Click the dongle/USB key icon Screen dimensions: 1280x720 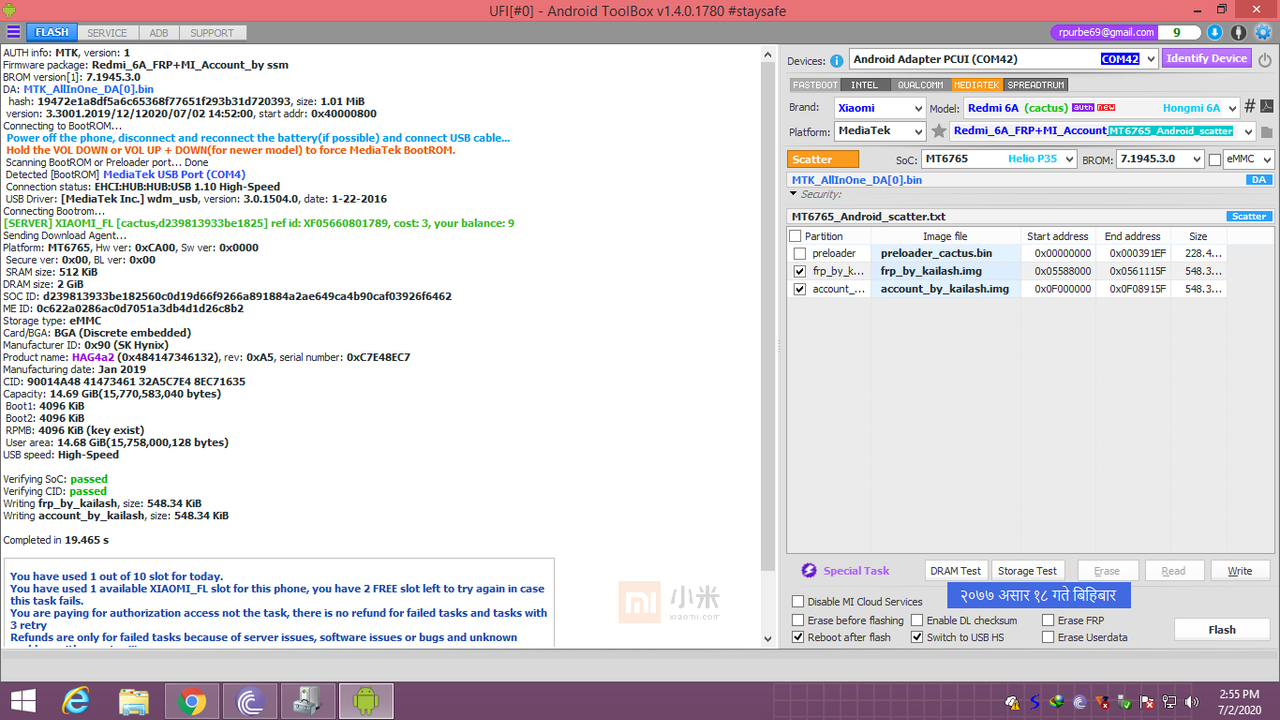point(1239,33)
